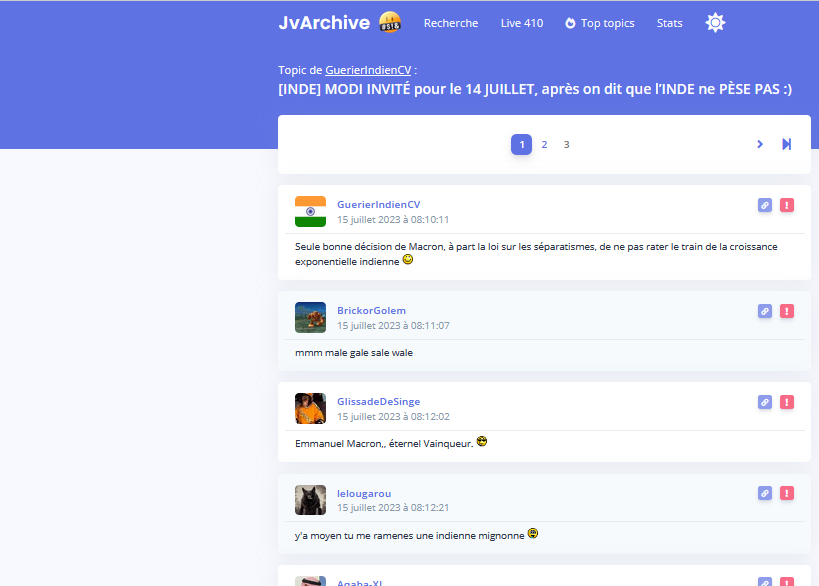Click the flame icon beside Top topics
Image resolution: width=819 pixels, height=586 pixels.
(570, 23)
